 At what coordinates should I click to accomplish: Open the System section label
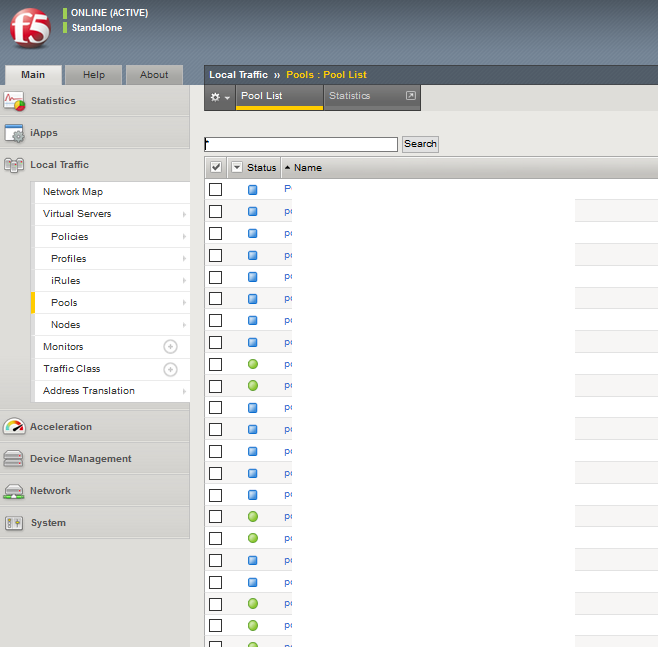48,523
